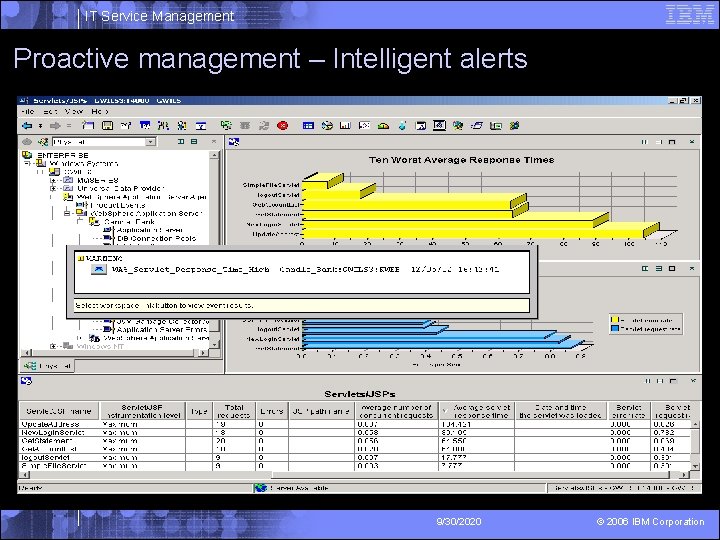Select Windows NT tree item
This screenshot has width=720, height=540.
(100, 346)
